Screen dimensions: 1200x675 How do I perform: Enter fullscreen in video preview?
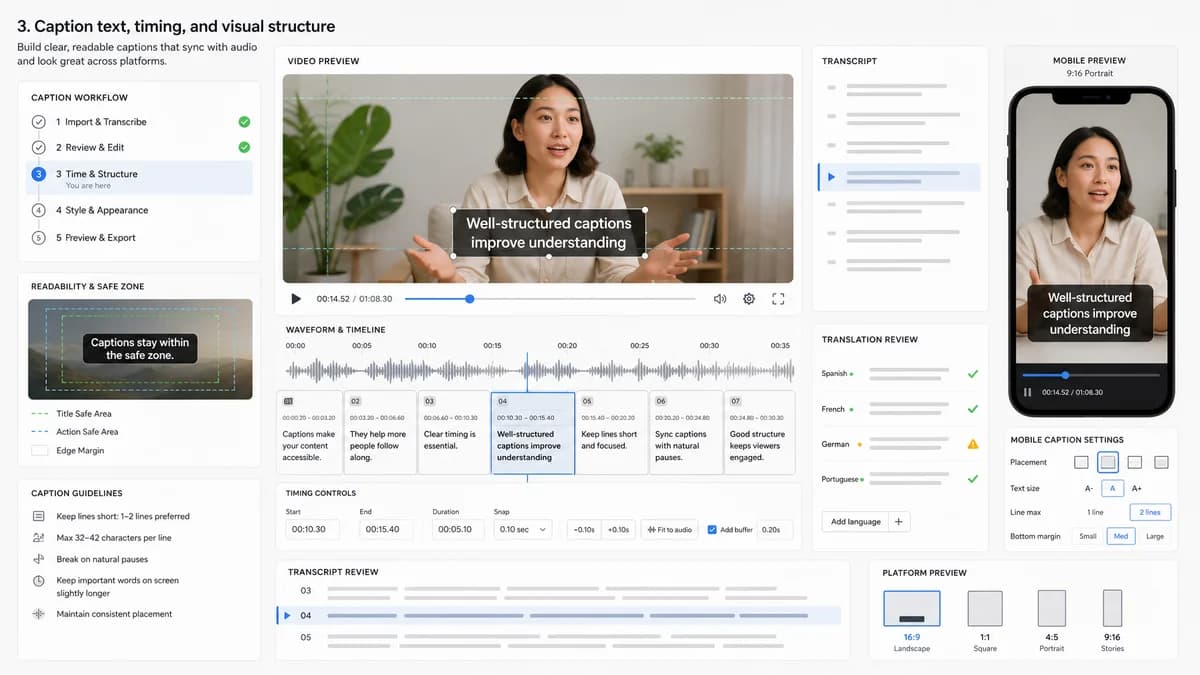point(779,298)
